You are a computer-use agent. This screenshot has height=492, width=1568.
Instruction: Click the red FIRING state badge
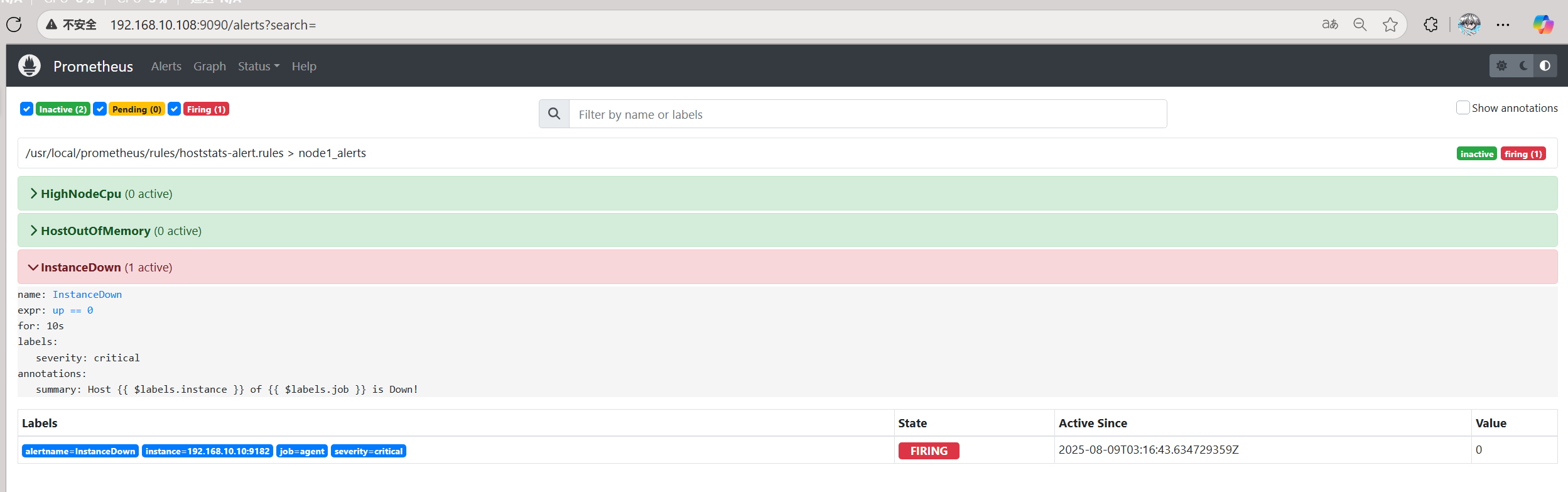pos(929,451)
